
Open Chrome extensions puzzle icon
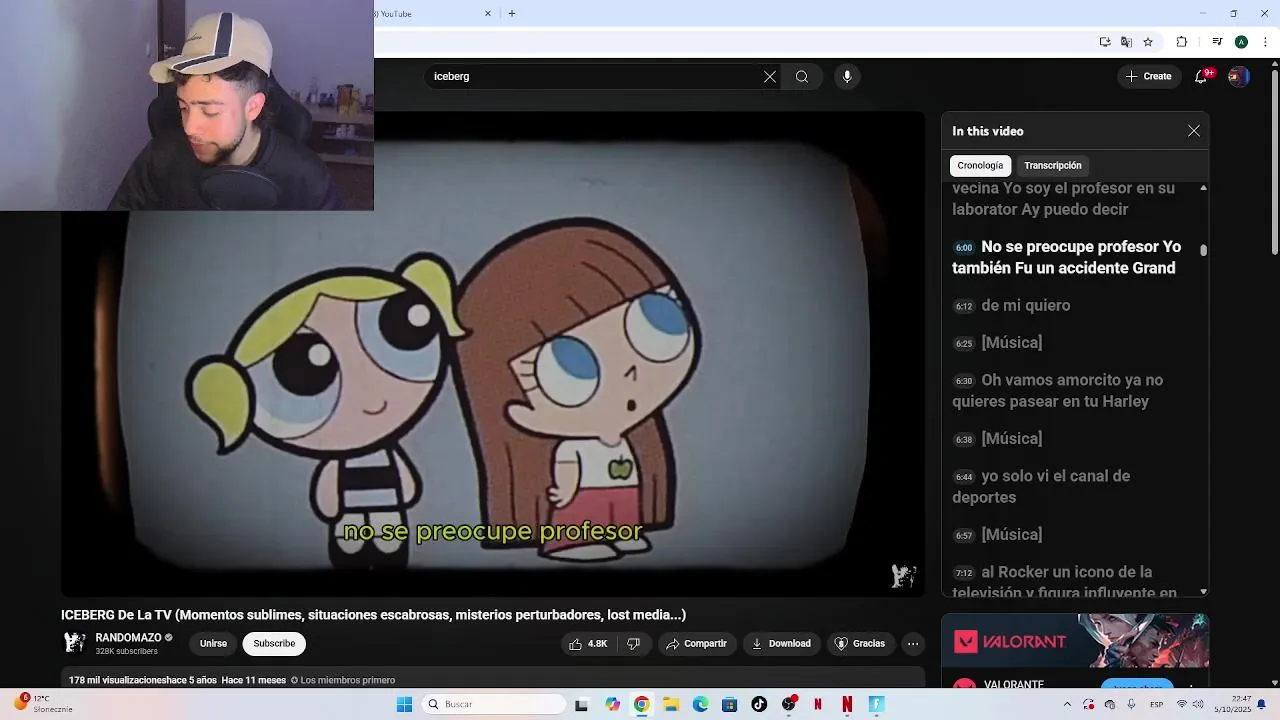[x=1181, y=42]
